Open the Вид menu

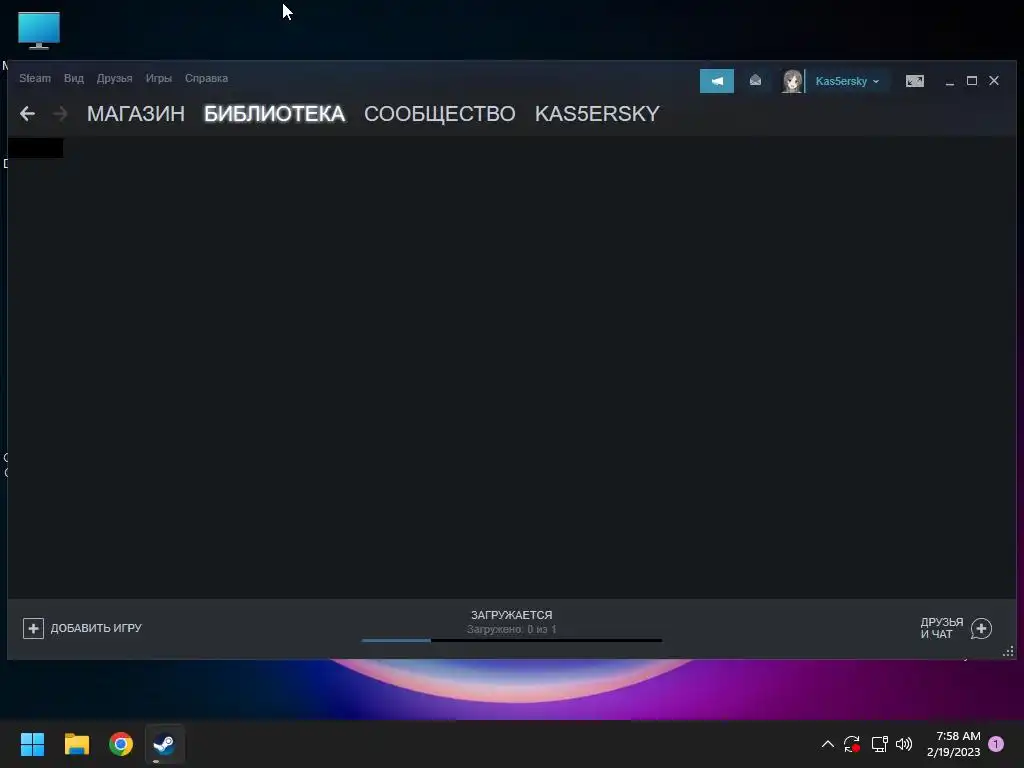[74, 78]
